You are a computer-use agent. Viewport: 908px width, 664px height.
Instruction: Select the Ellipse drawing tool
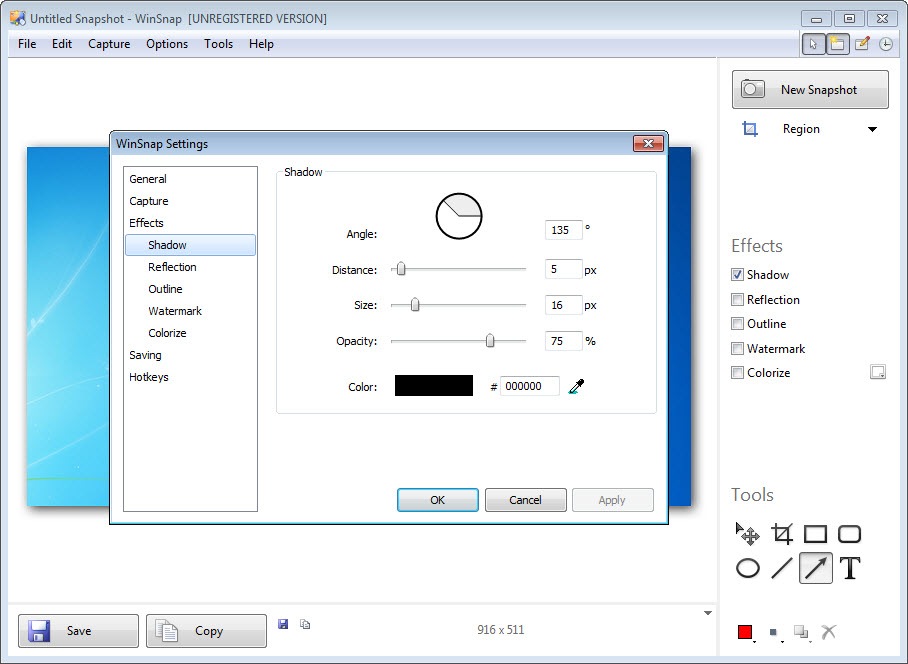(x=748, y=568)
